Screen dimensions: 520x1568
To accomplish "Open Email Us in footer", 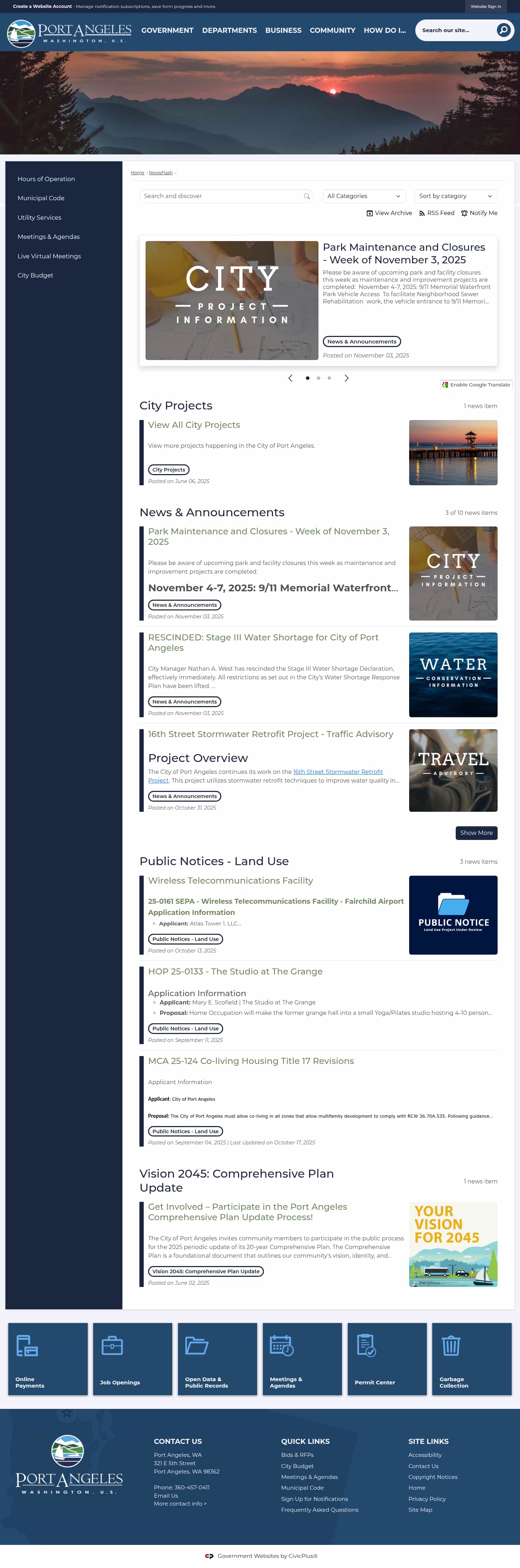I will [x=166, y=1495].
